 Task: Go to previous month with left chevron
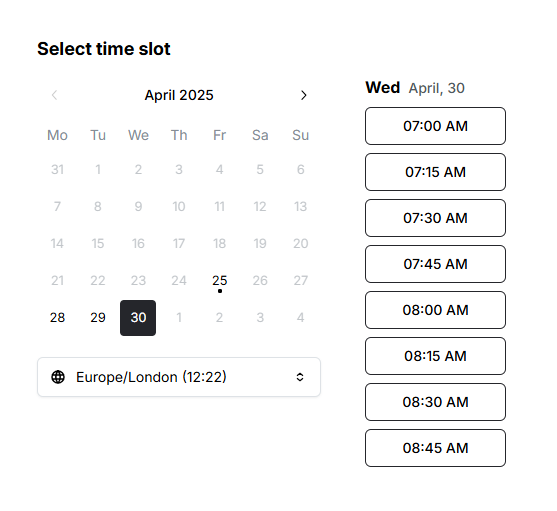tap(54, 95)
